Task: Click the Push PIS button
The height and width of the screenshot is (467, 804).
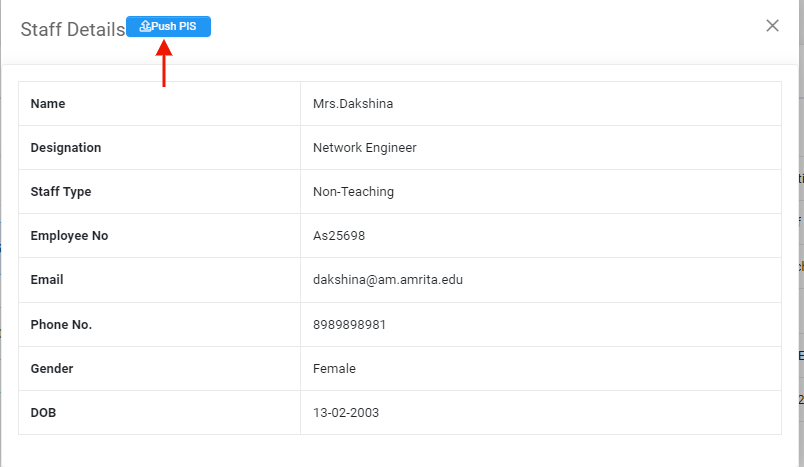Action: pyautogui.click(x=169, y=27)
